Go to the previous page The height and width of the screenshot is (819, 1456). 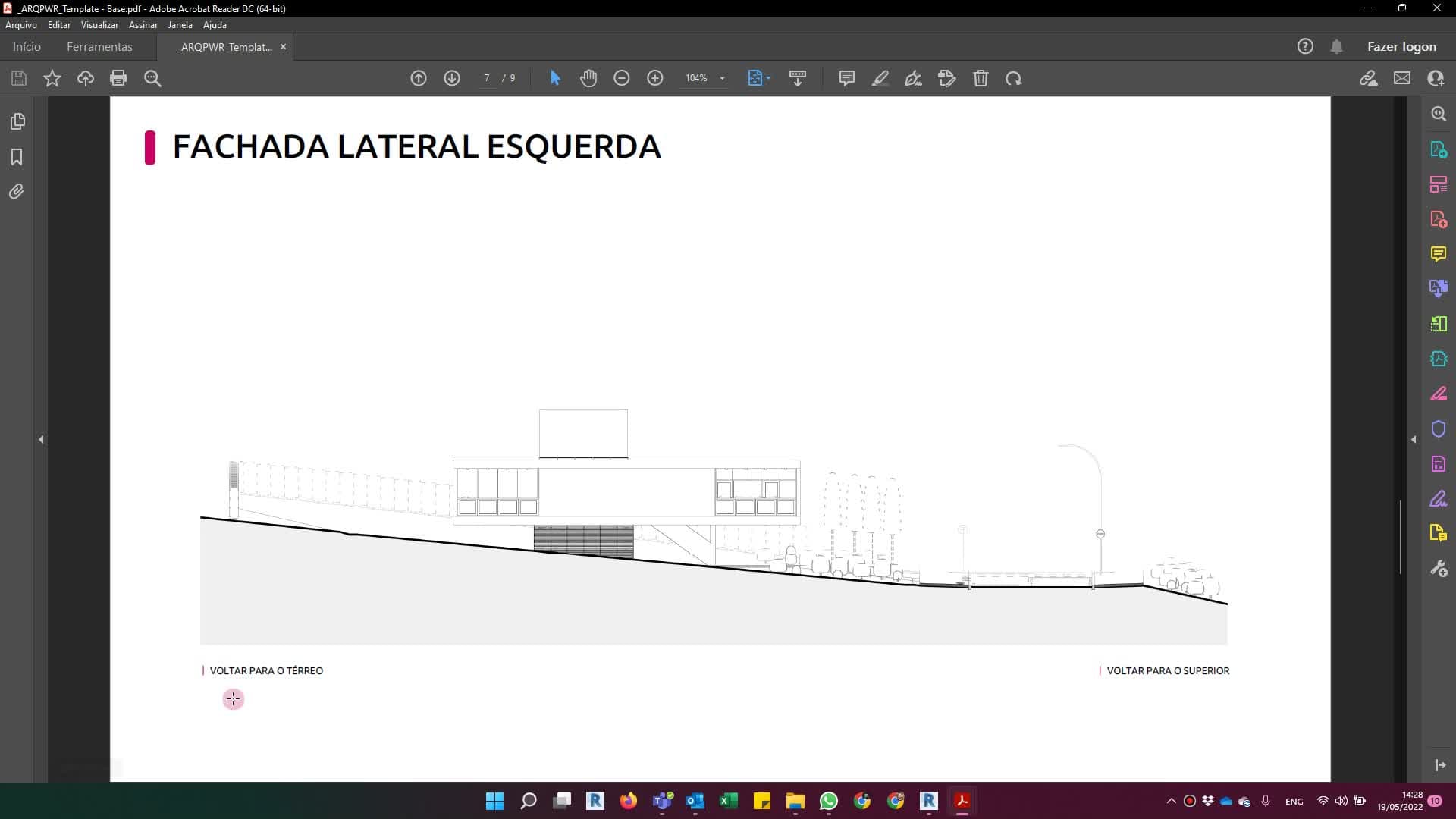click(419, 78)
